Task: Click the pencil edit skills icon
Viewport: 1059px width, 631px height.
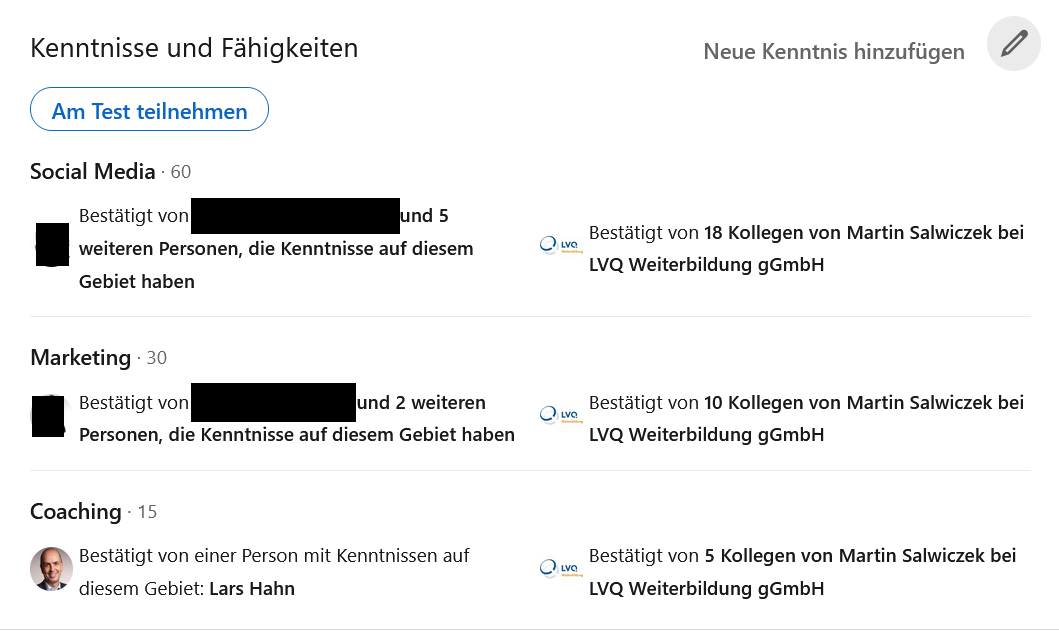Action: [x=1014, y=44]
